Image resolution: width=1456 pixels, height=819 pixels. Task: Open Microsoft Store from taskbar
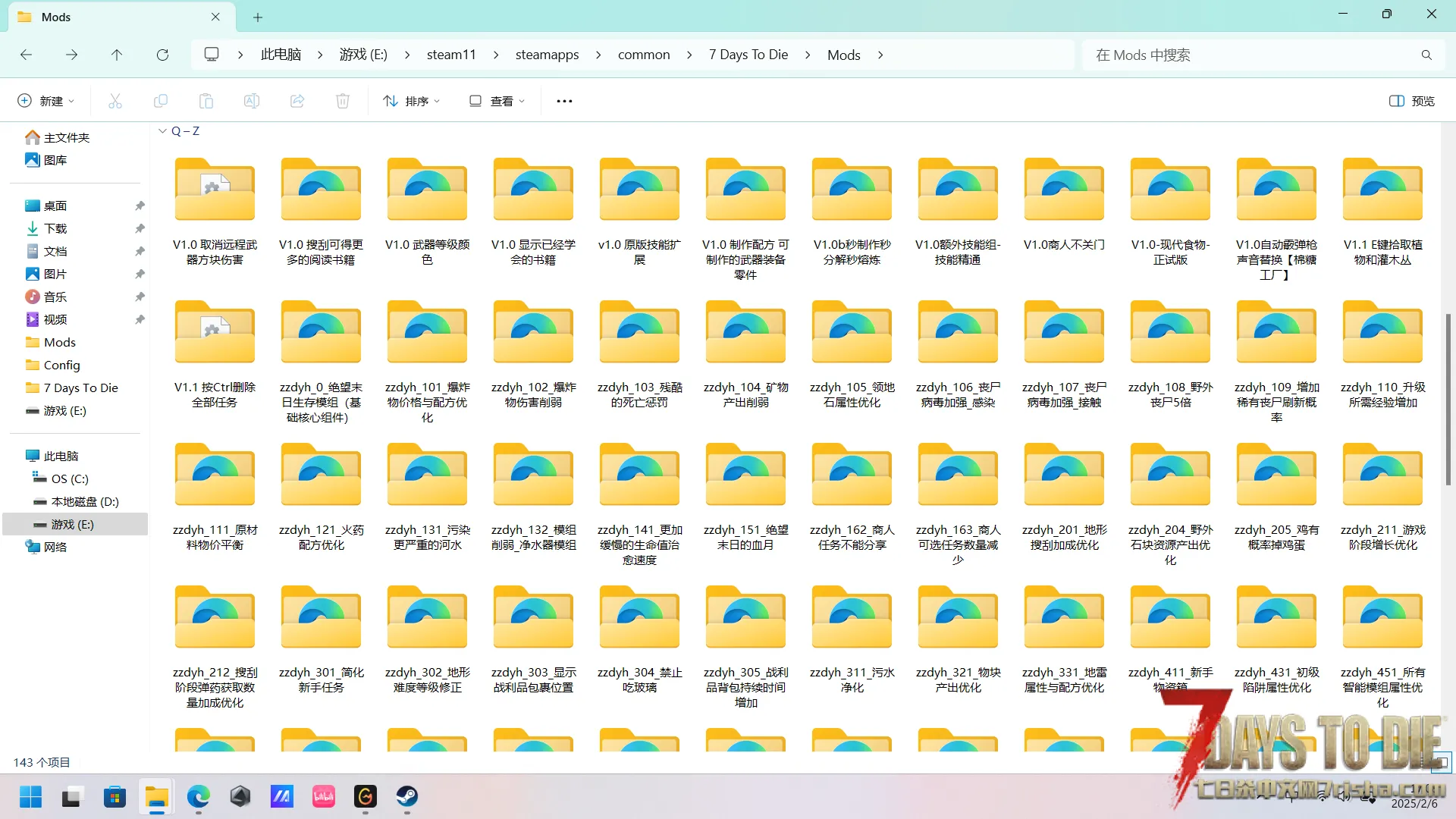pos(115,796)
